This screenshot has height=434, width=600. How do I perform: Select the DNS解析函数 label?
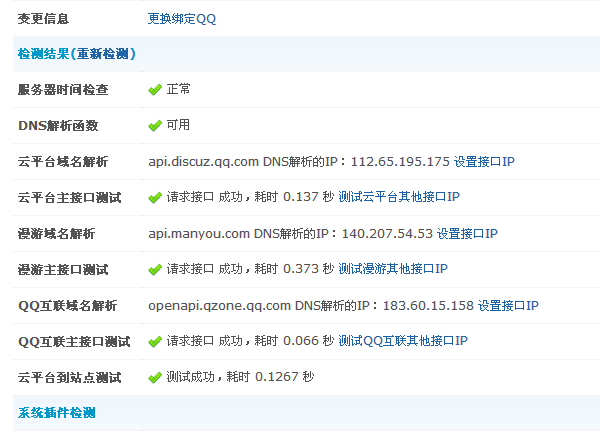pos(58,126)
